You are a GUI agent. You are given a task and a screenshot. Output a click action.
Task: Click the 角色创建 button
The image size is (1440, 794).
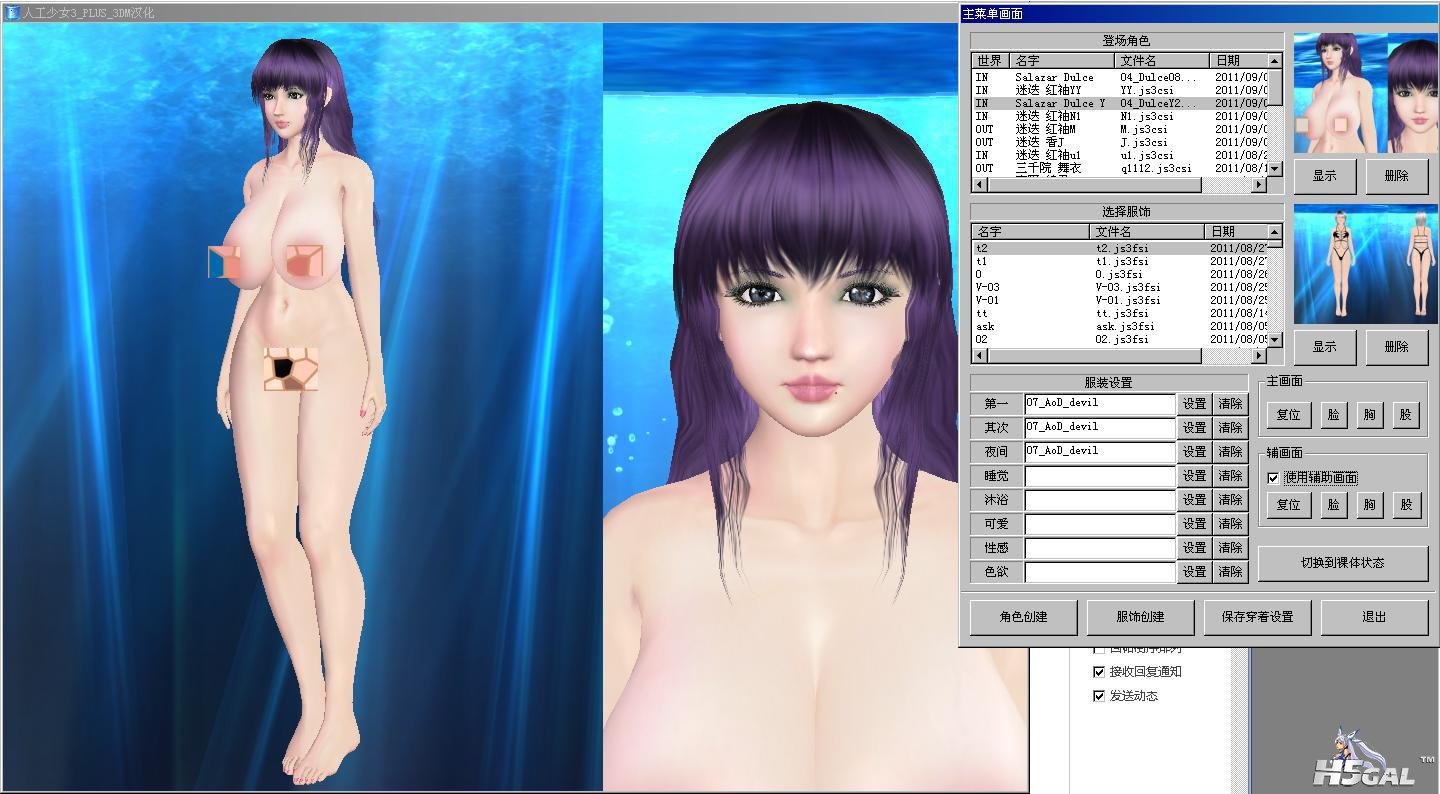(1023, 617)
